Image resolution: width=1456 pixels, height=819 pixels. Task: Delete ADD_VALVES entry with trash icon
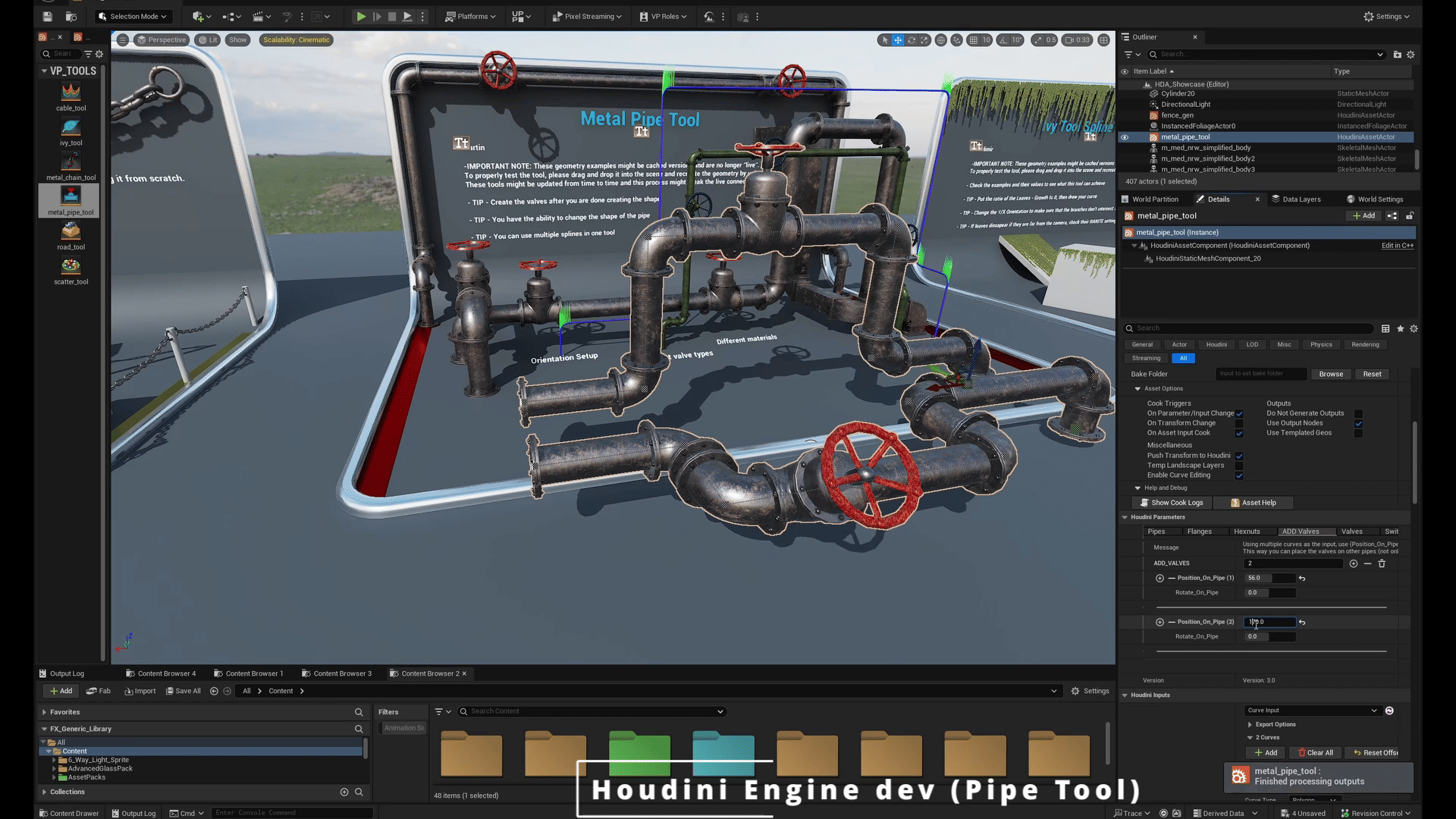point(1382,563)
